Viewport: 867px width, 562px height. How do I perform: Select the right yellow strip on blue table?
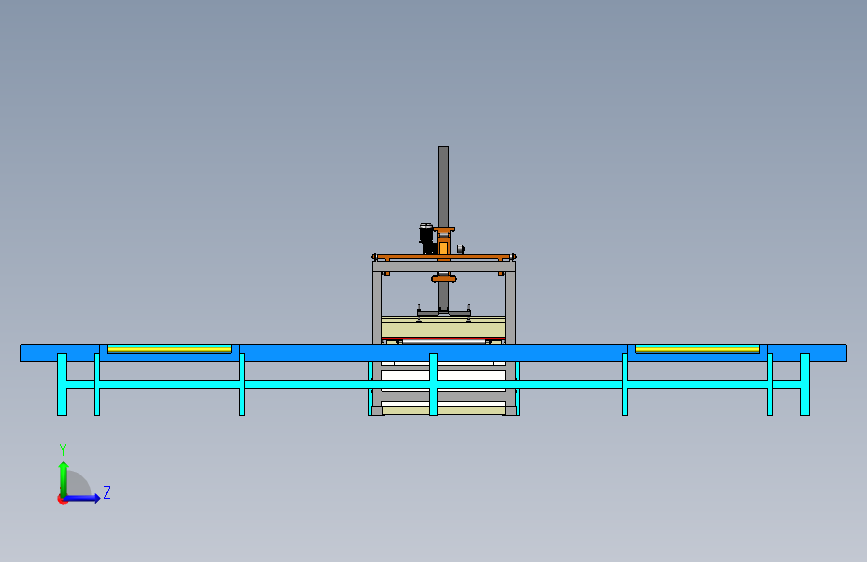(697, 349)
